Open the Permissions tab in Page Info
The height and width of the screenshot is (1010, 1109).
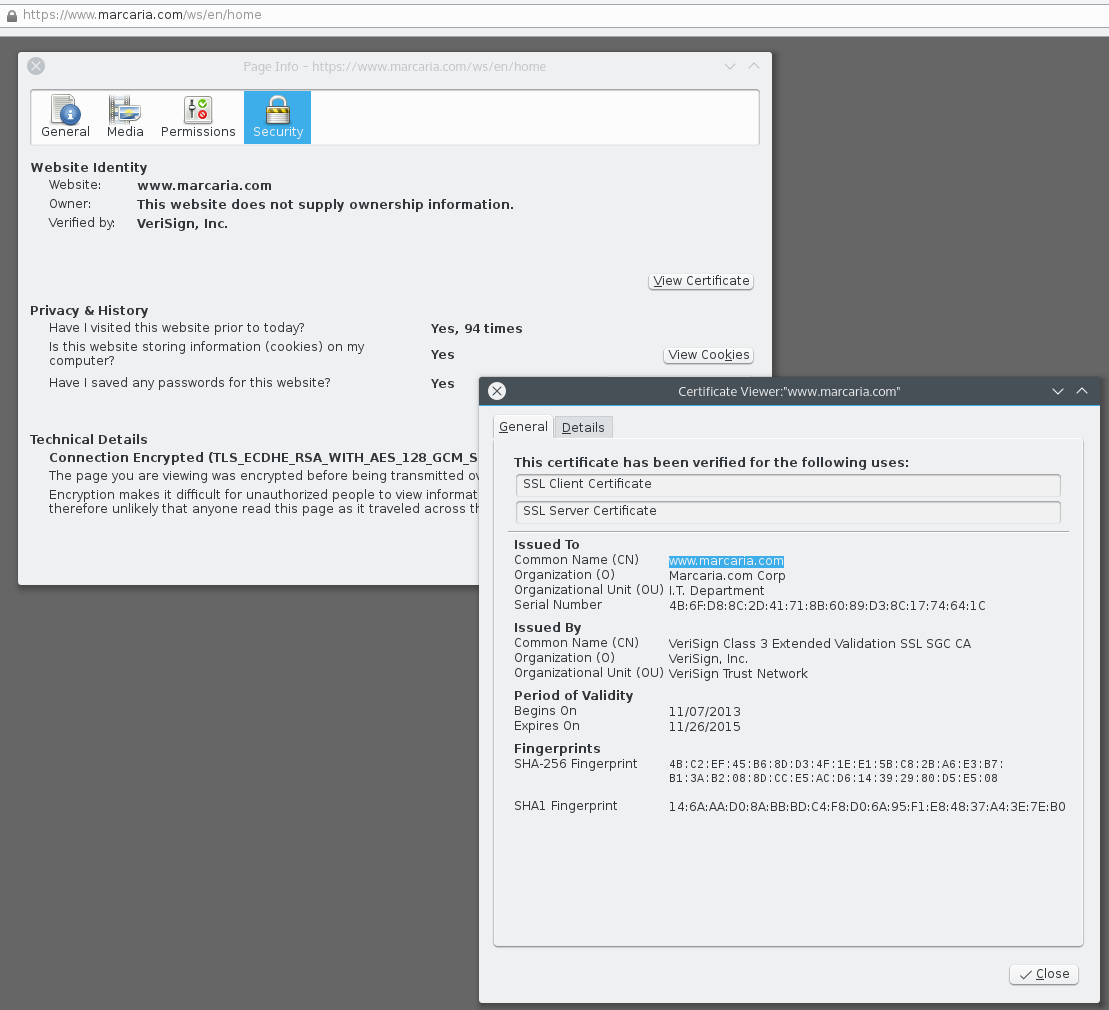(x=198, y=117)
